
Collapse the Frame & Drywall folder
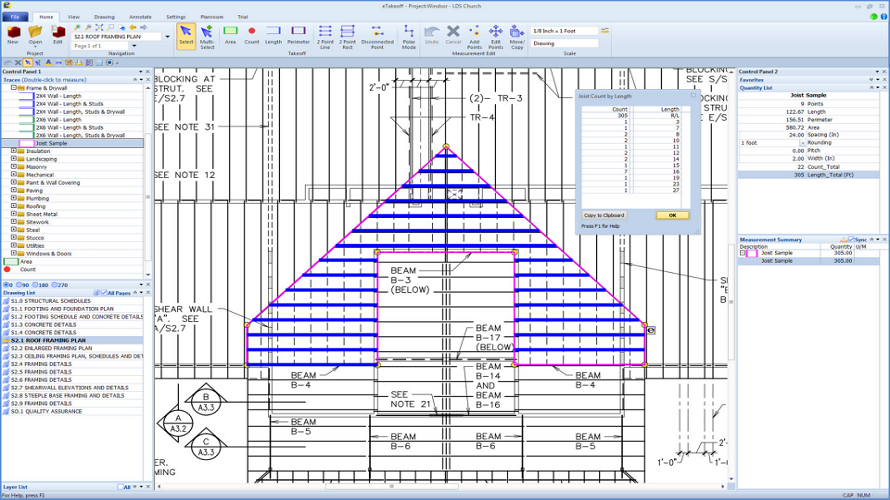point(14,88)
